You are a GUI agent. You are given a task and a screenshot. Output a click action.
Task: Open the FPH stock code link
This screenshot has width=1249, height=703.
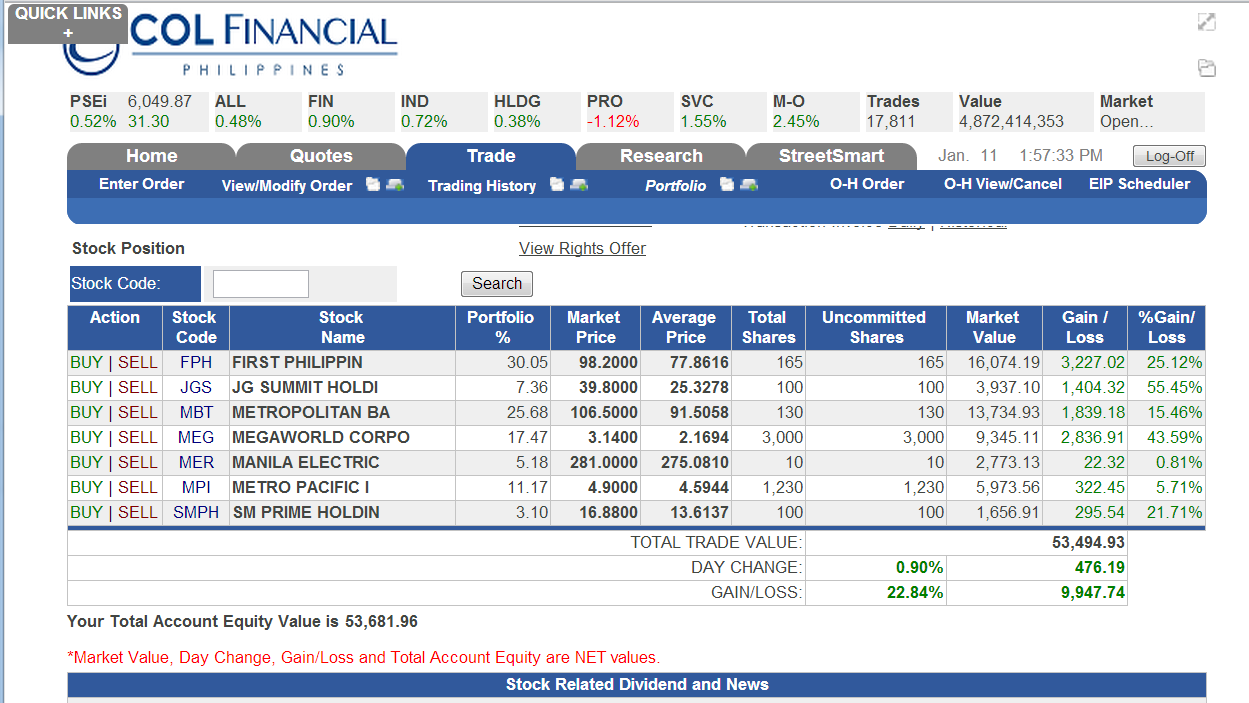coord(196,362)
